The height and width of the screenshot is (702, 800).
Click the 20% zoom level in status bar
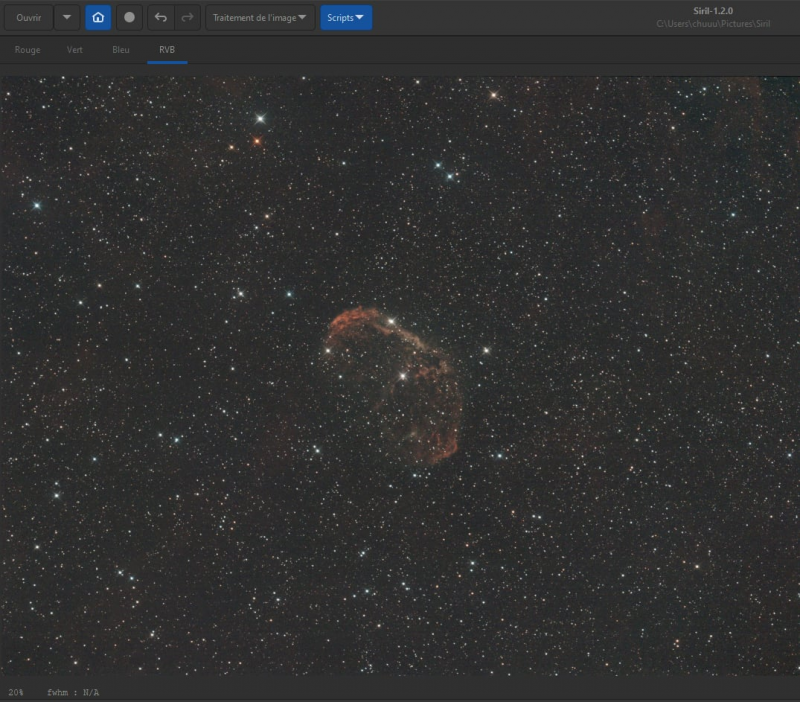coord(15,692)
